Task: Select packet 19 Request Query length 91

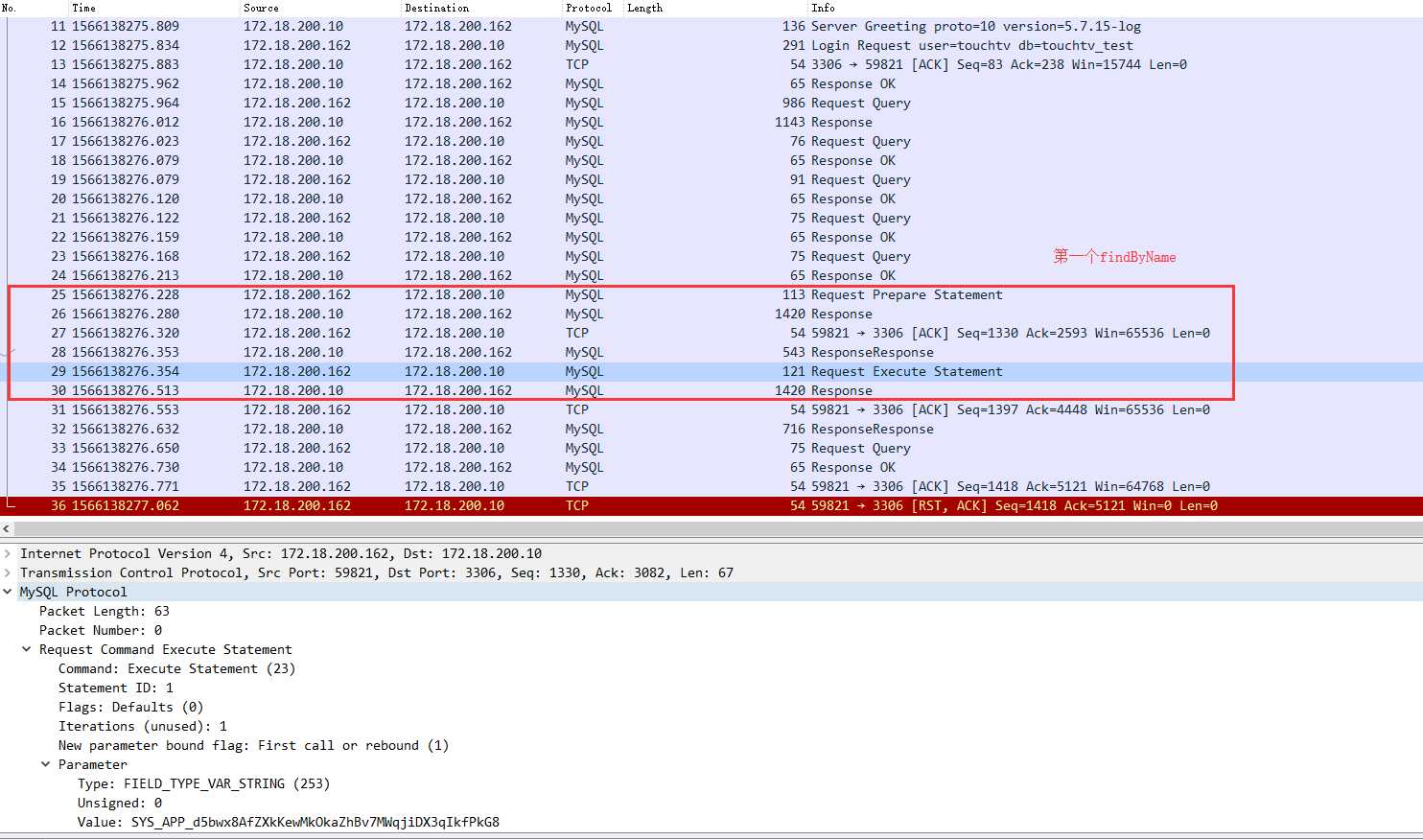Action: [711, 179]
